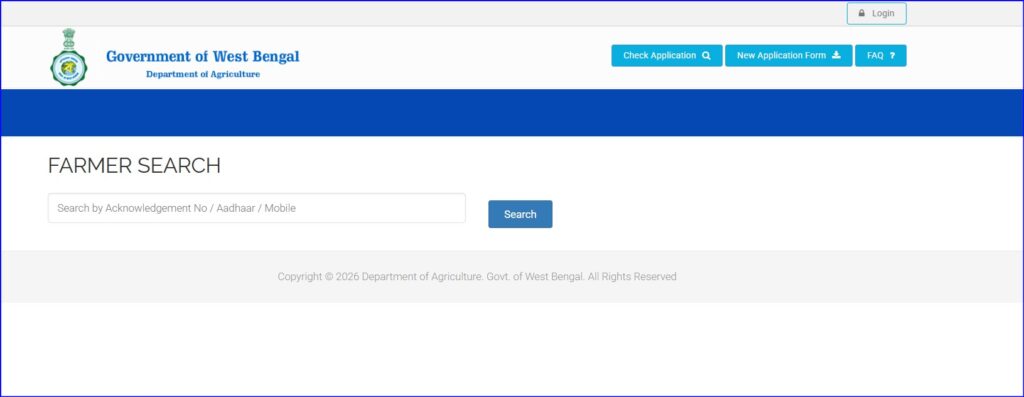This screenshot has width=1024, height=397.
Task: Click the download icon in New Application Form
Action: [x=836, y=56]
